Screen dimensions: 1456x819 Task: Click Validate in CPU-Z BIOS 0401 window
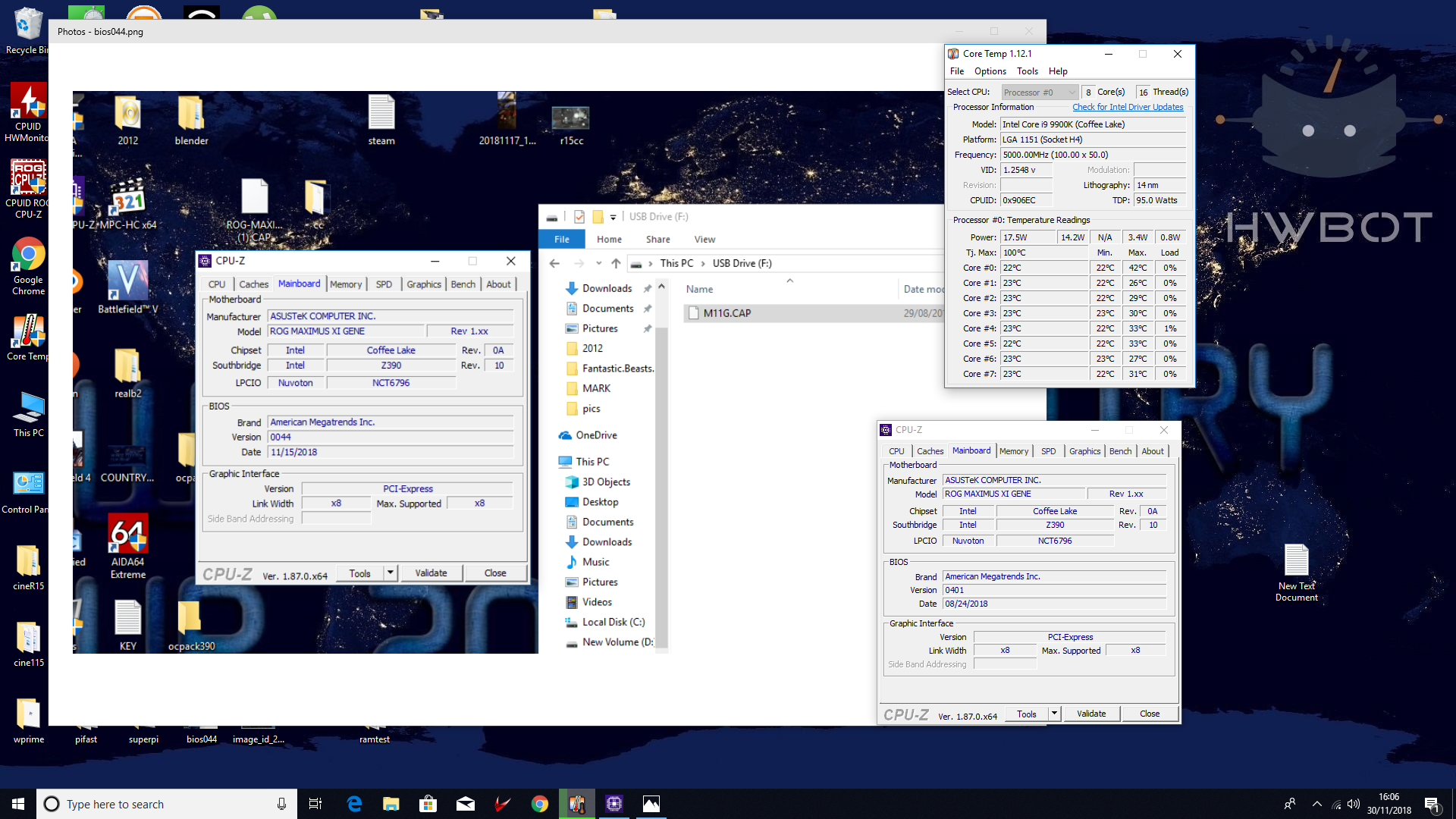pyautogui.click(x=1091, y=714)
